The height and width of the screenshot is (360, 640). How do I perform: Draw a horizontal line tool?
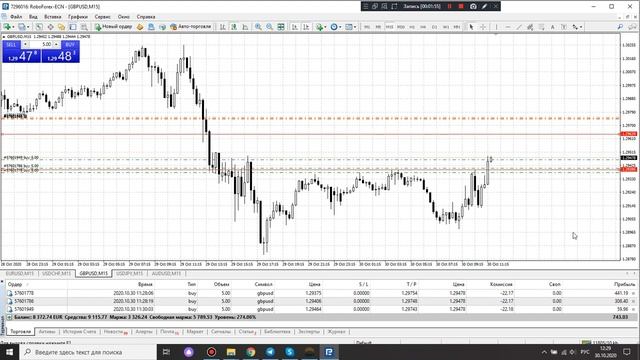coord(508,27)
